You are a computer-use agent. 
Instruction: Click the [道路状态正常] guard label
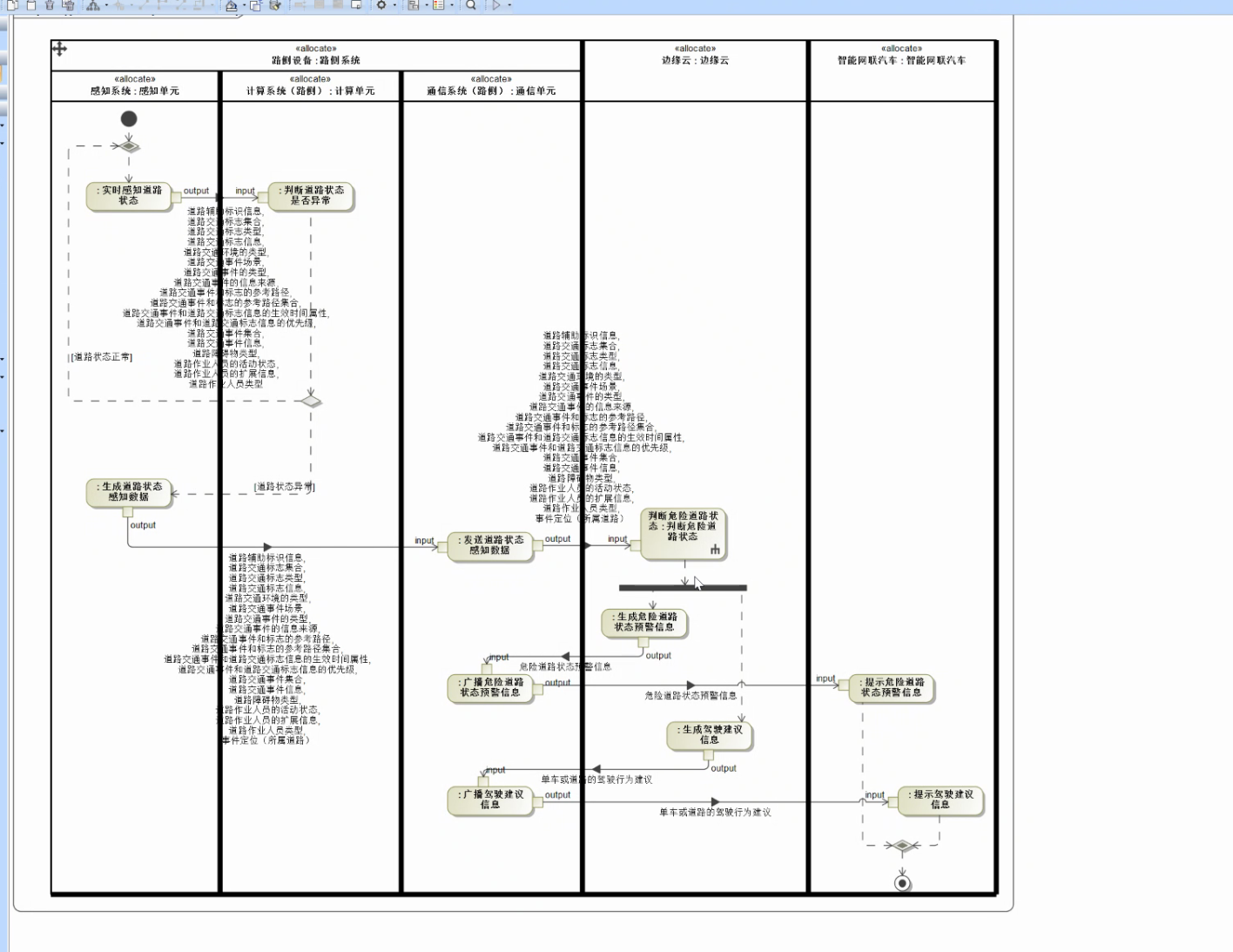[101, 357]
